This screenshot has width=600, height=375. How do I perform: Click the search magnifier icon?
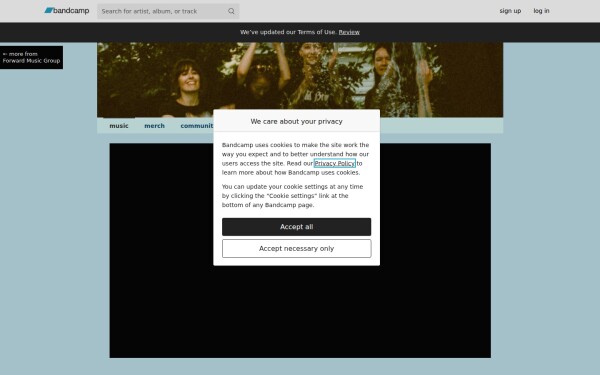click(x=231, y=11)
